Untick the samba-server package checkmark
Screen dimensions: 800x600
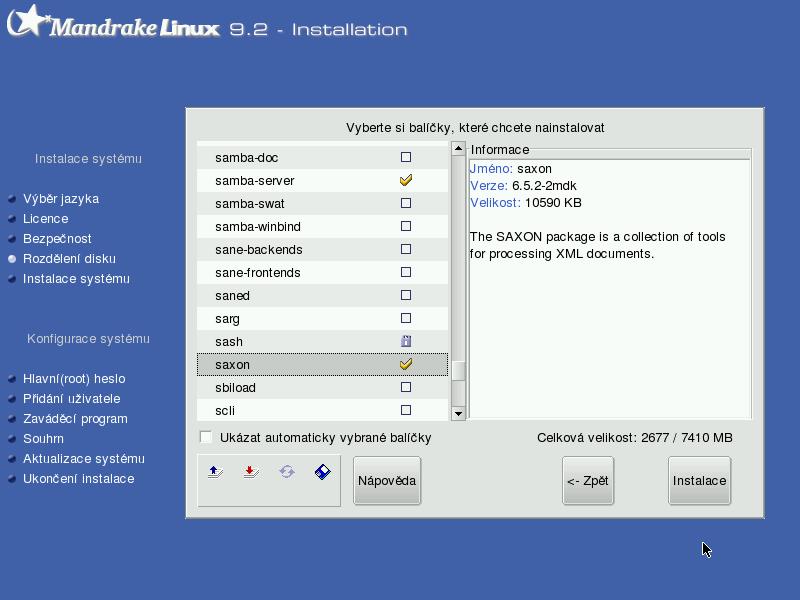[406, 180]
